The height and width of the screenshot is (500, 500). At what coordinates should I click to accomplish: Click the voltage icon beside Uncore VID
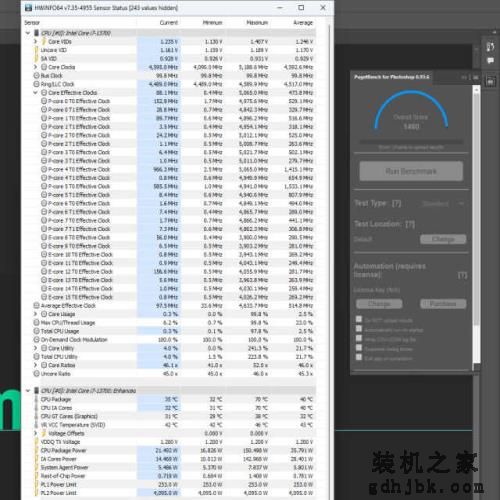[36, 50]
